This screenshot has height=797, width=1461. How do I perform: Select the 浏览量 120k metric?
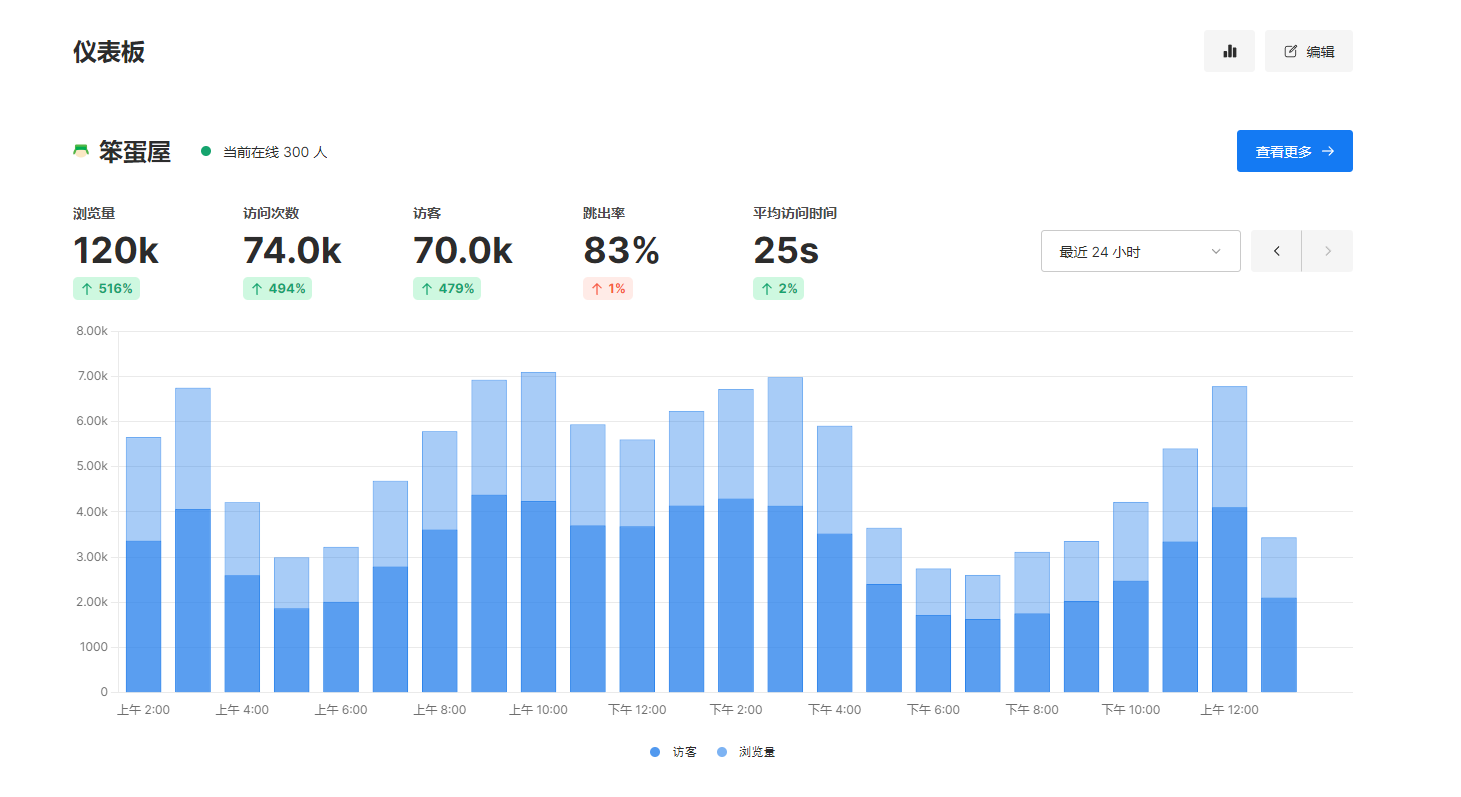[115, 250]
